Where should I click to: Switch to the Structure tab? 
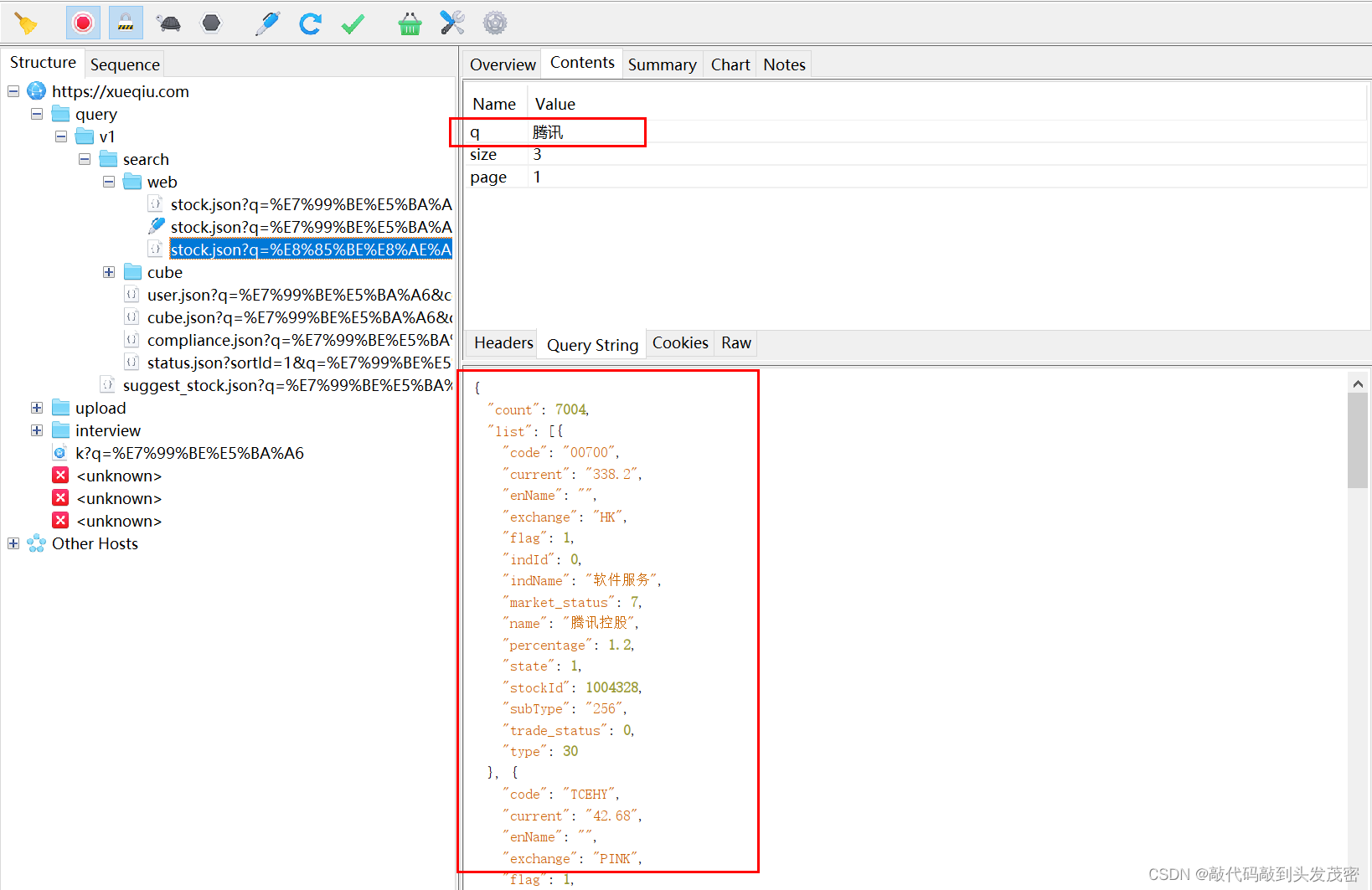coord(43,62)
